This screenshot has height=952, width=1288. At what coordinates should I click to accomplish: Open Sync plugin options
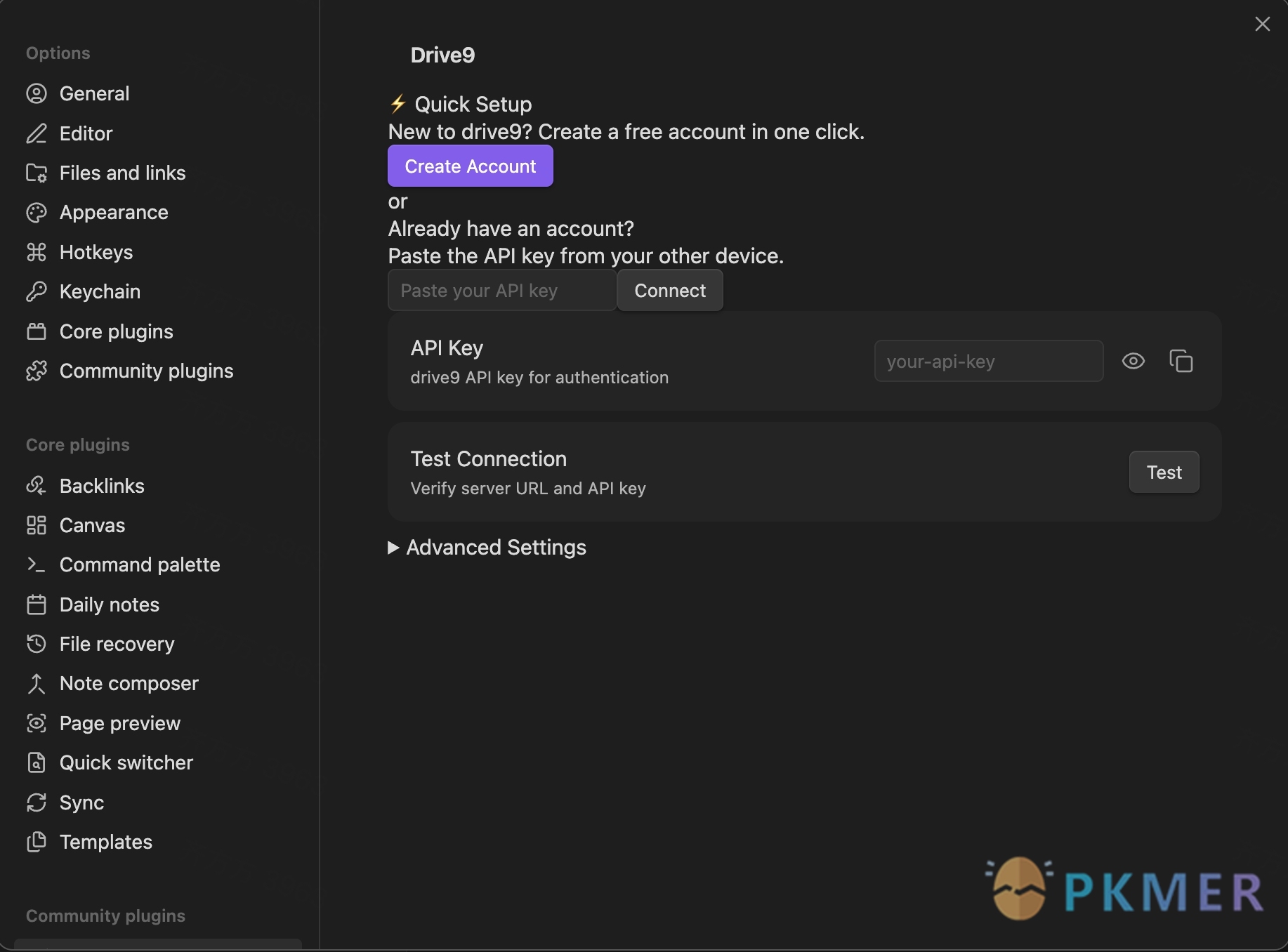158,802
